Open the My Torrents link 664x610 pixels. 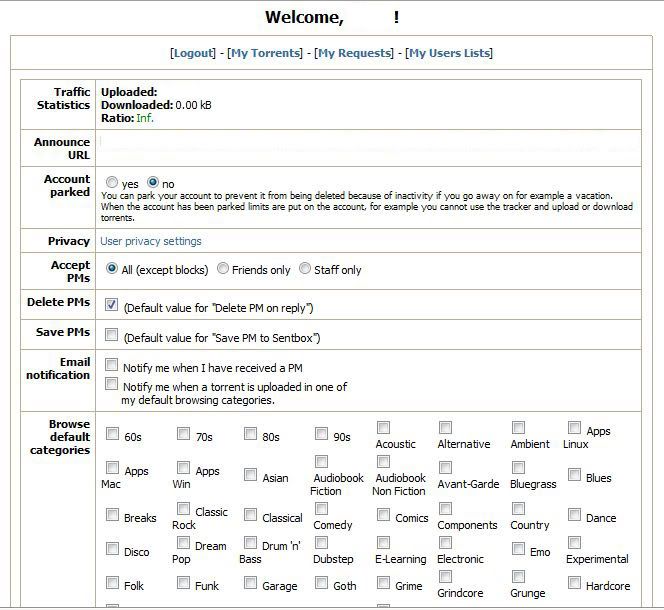coord(265,53)
